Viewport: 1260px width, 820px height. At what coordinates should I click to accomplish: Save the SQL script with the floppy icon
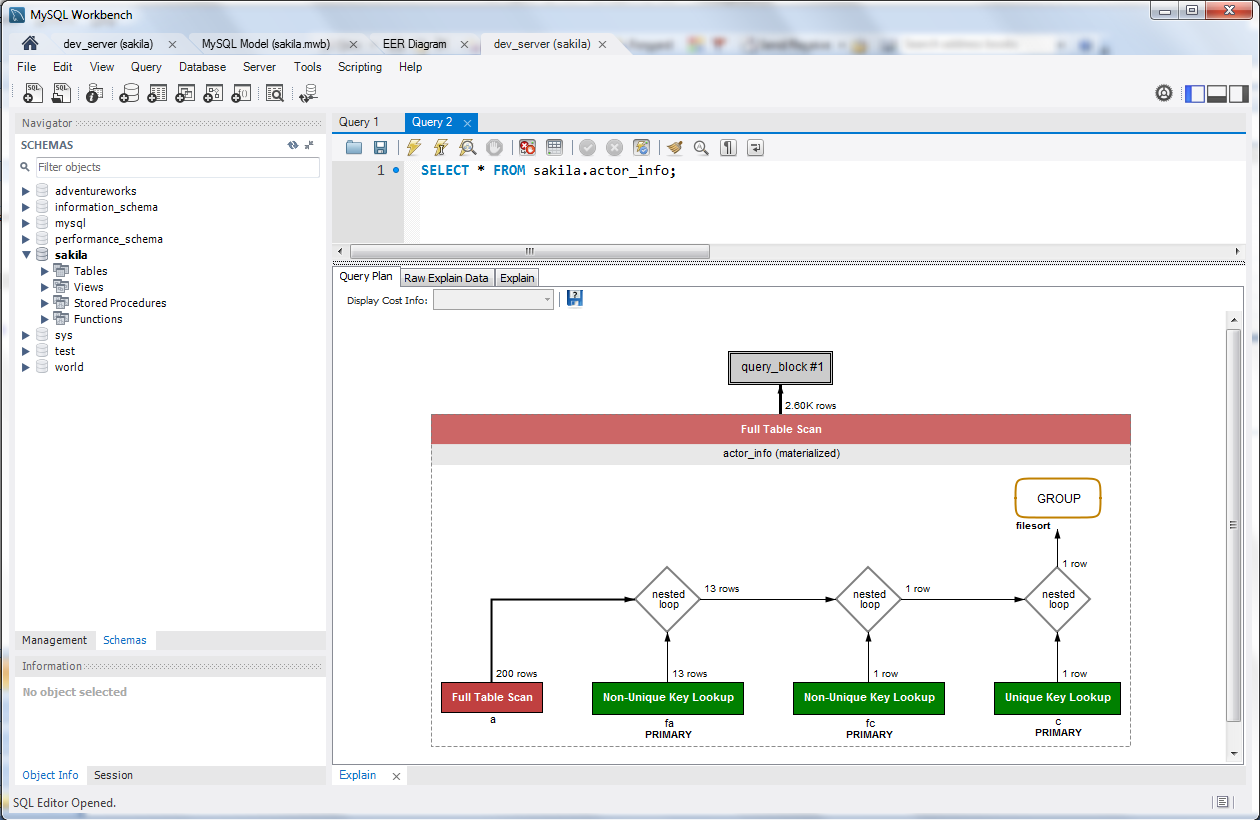tap(380, 148)
